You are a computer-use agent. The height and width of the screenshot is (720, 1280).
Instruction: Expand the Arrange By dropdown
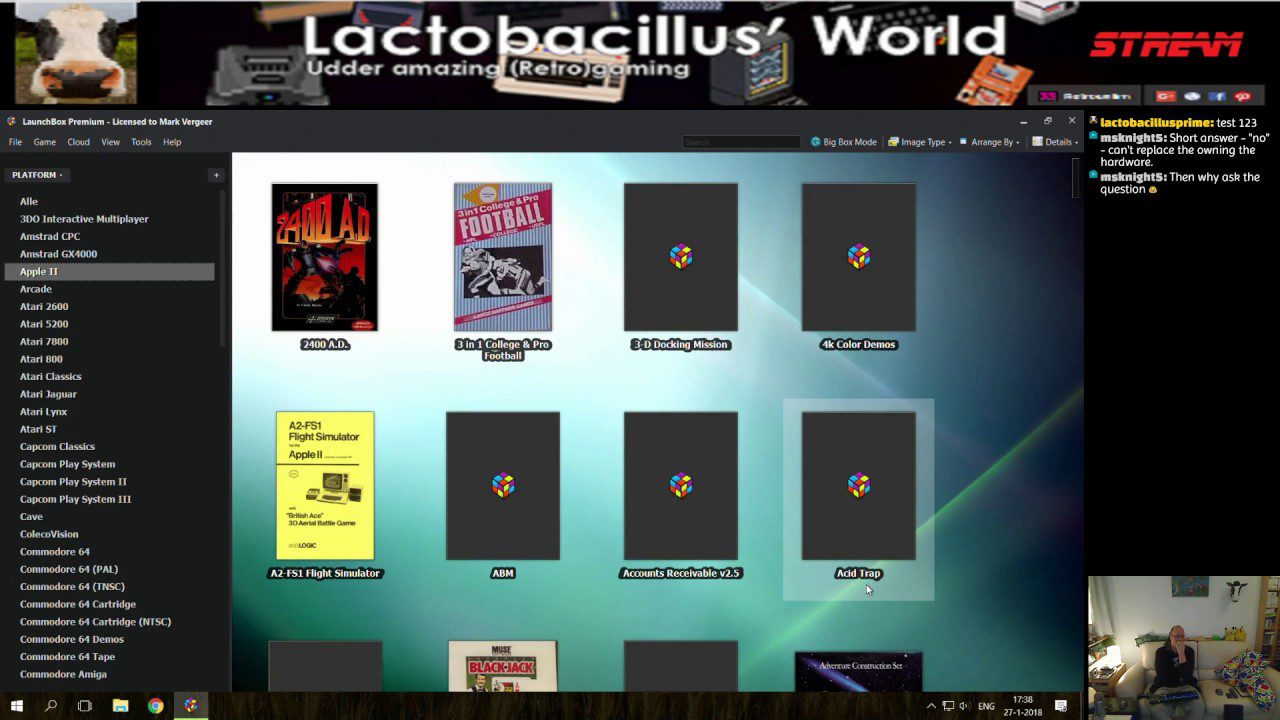click(x=990, y=142)
